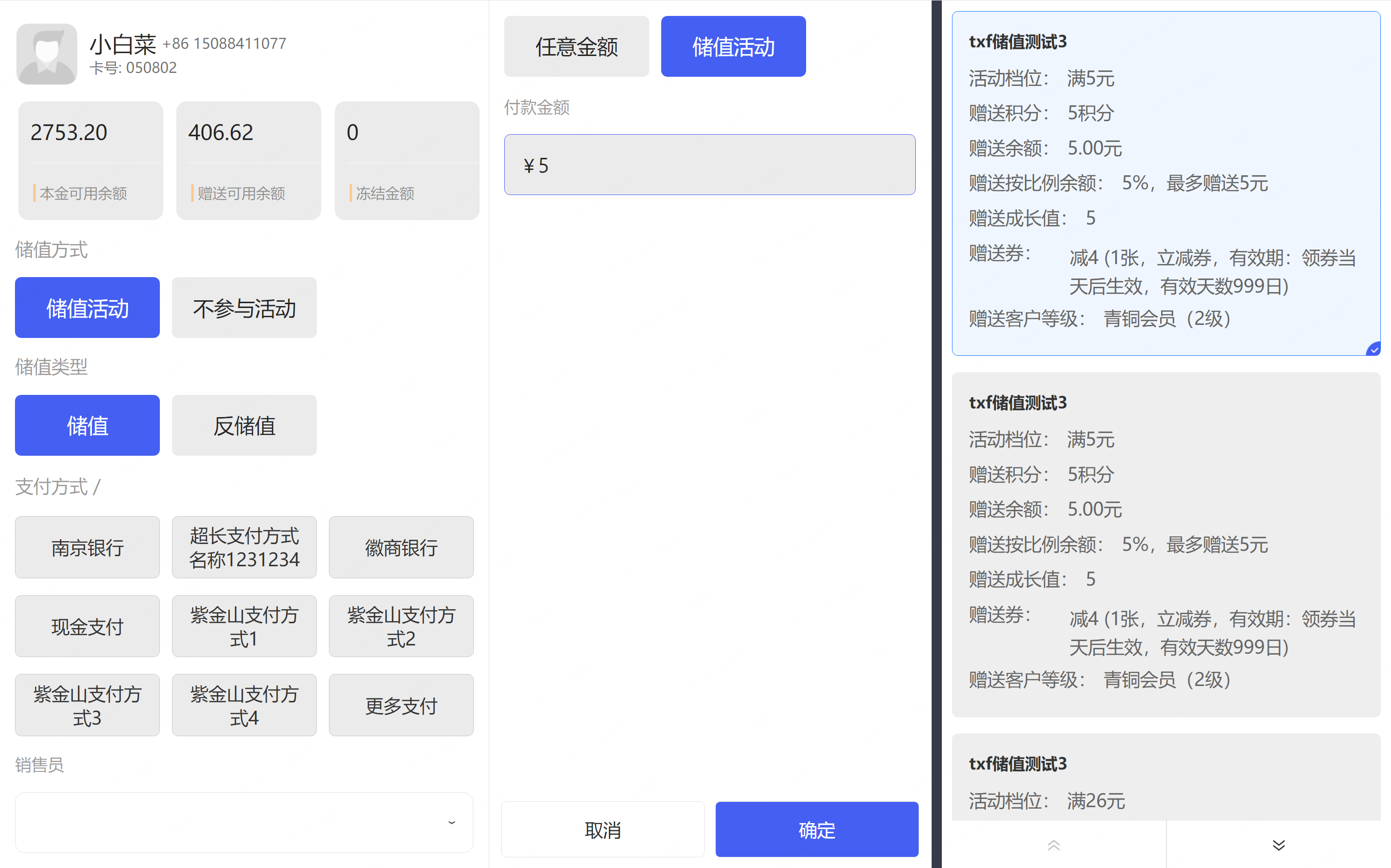Select the second txf储值测试3 activity card
The image size is (1391, 868).
point(1165,544)
